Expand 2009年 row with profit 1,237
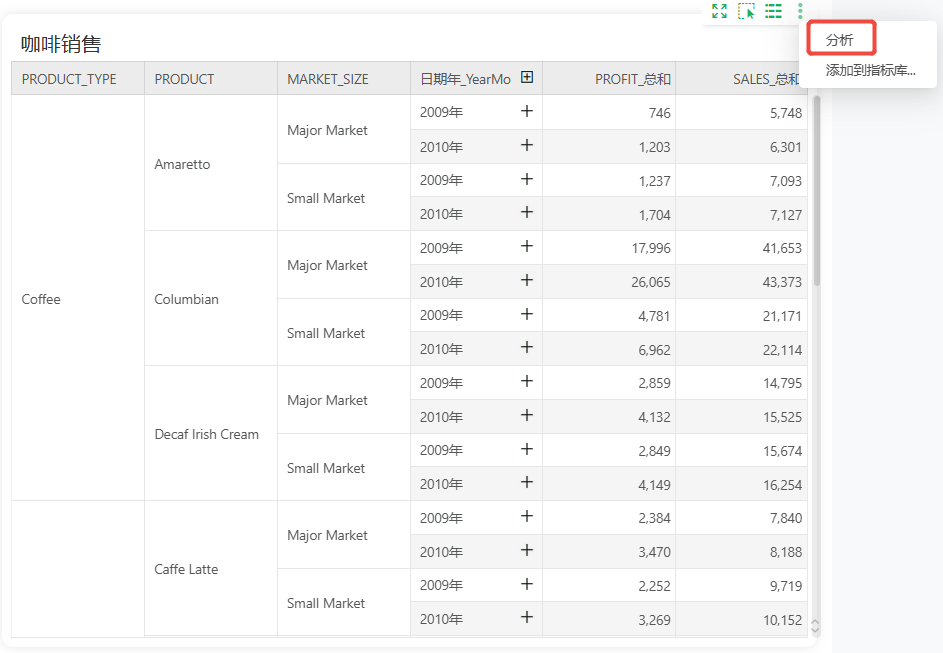Image resolution: width=943 pixels, height=653 pixels. click(x=527, y=179)
